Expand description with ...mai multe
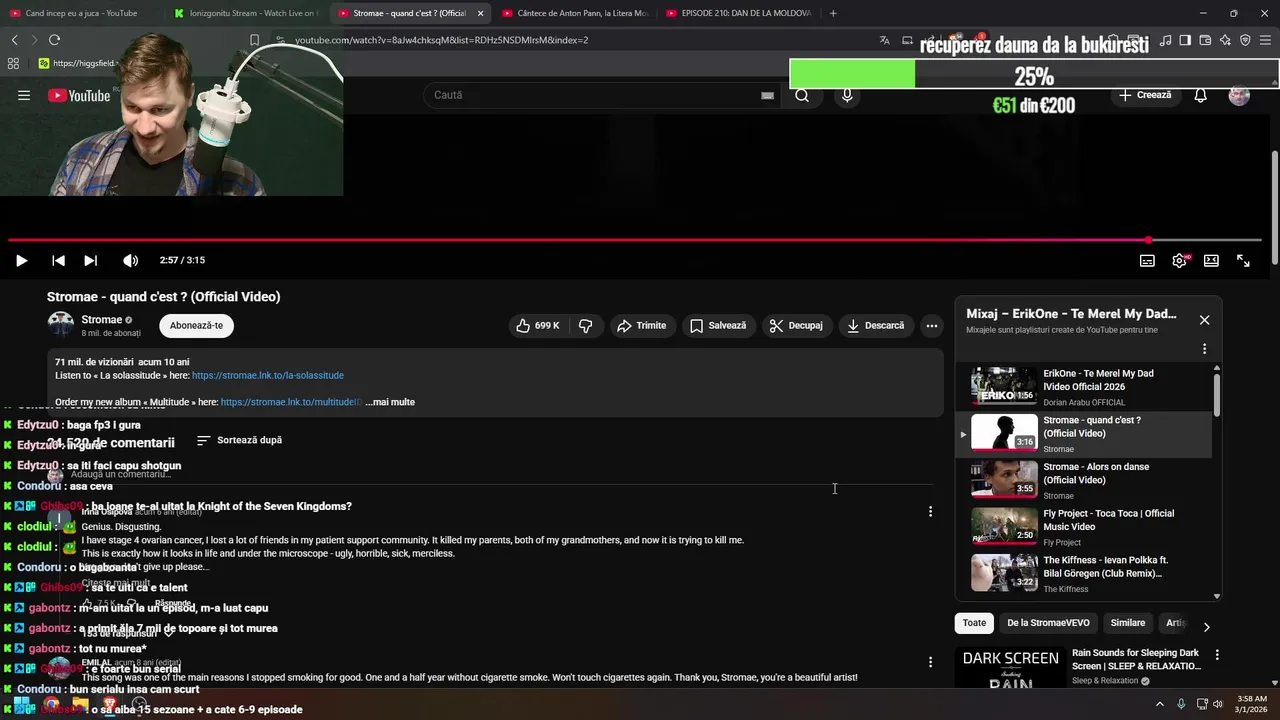Image resolution: width=1280 pixels, height=720 pixels. pyautogui.click(x=390, y=402)
